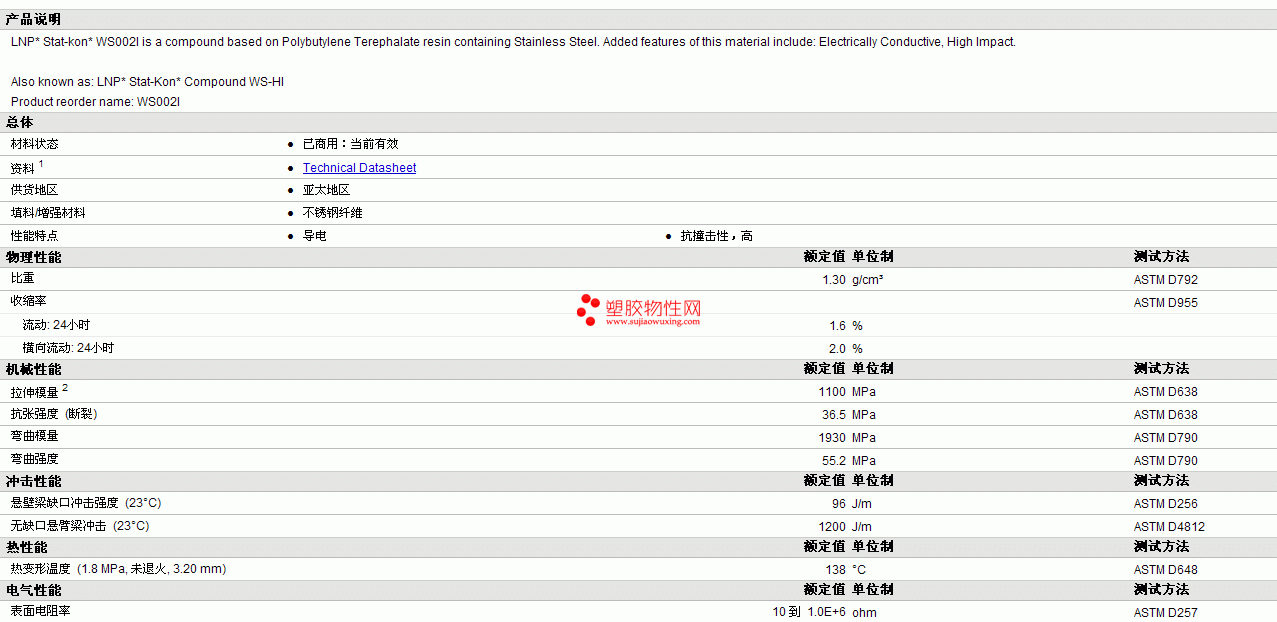Click the 'Also known as' line
This screenshot has height=622, width=1277.
147,82
